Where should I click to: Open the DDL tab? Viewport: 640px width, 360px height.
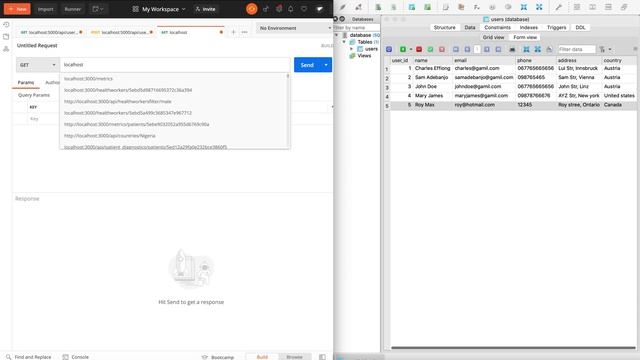580,27
